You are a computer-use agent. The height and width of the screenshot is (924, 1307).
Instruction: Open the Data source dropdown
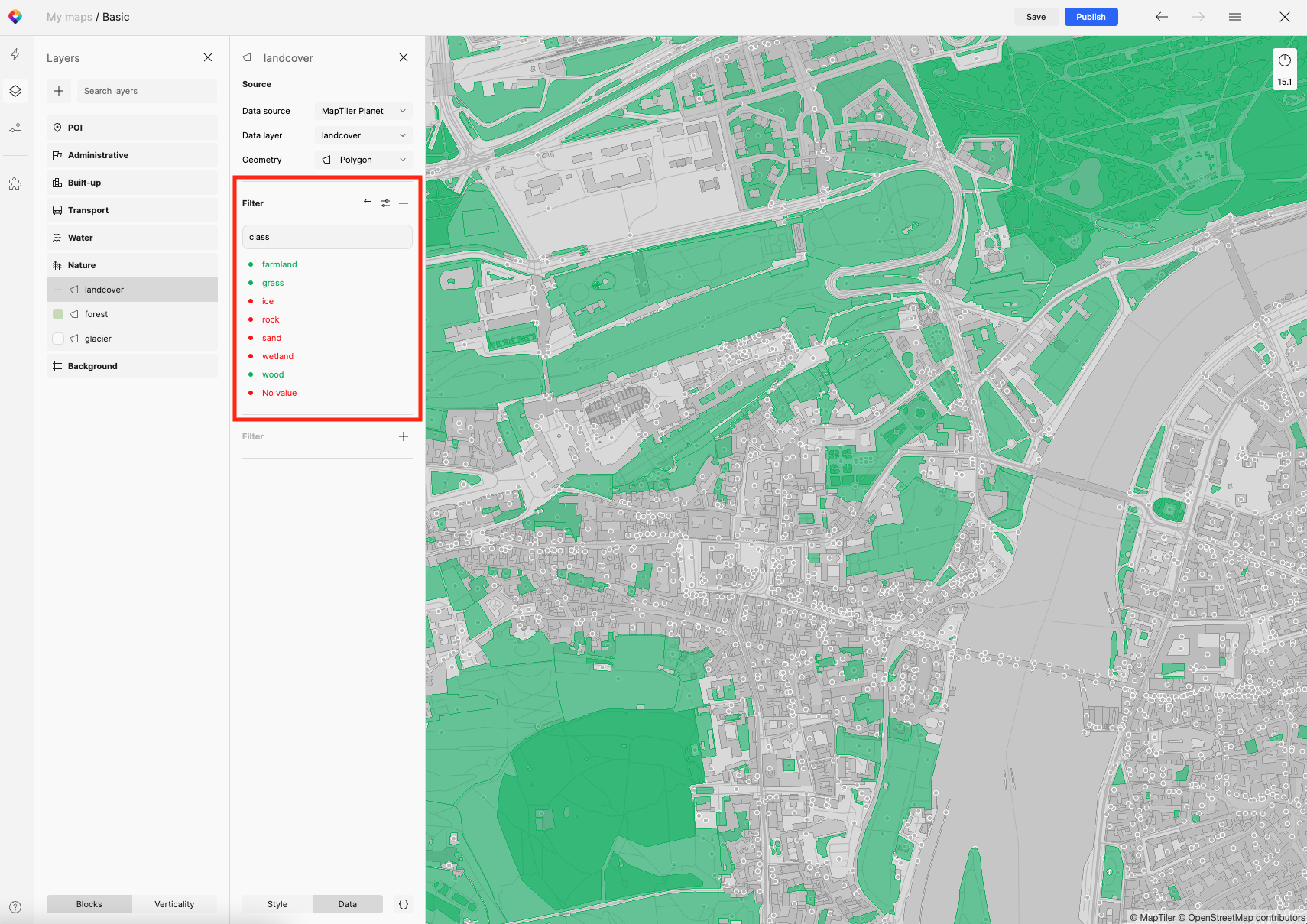[363, 111]
